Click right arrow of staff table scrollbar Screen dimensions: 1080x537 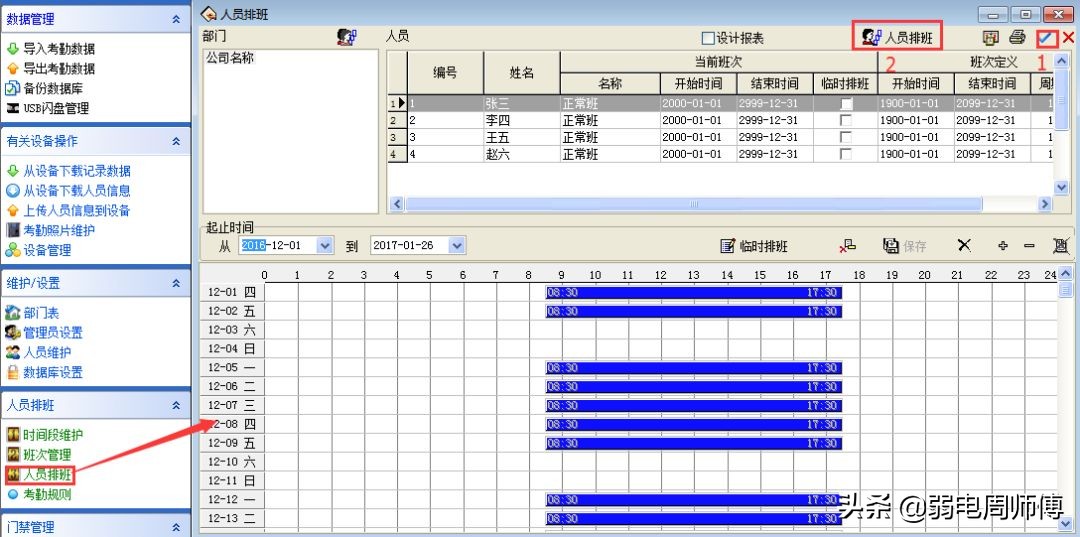(x=1045, y=204)
